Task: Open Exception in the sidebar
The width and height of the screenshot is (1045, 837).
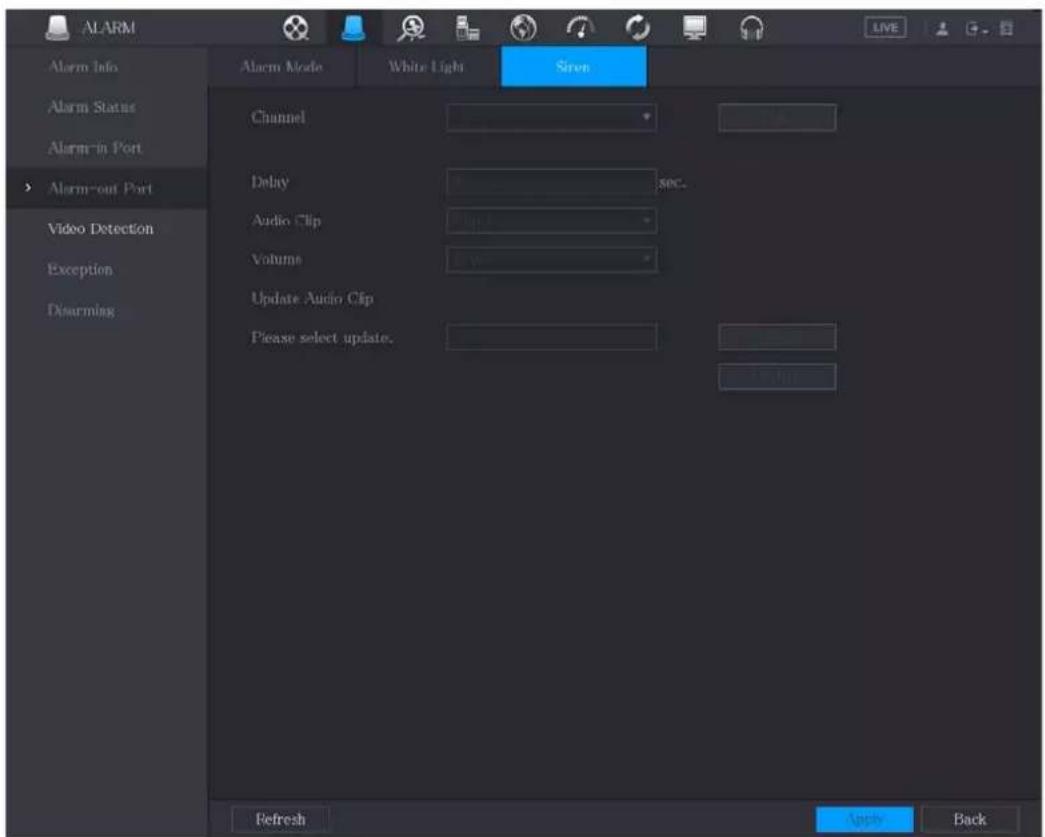Action: pos(80,270)
